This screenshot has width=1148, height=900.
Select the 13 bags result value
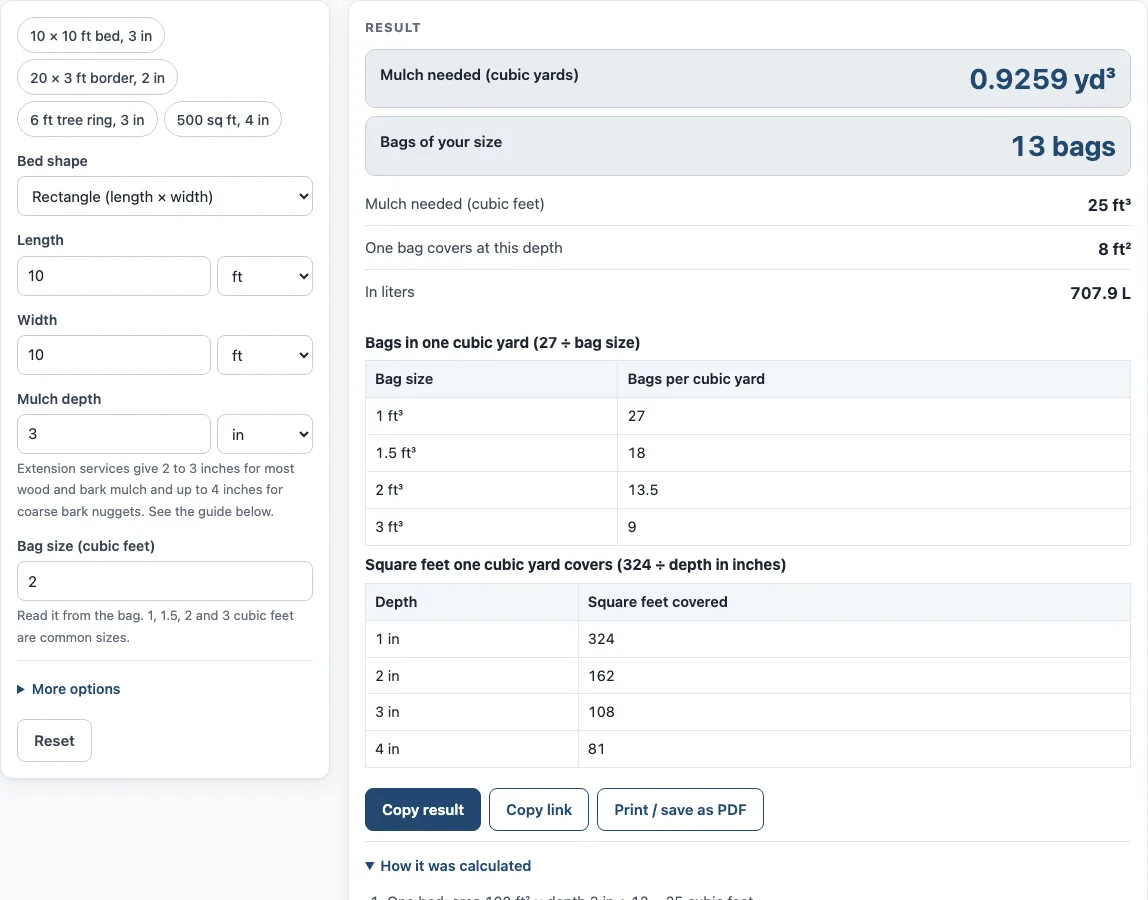pos(1063,146)
